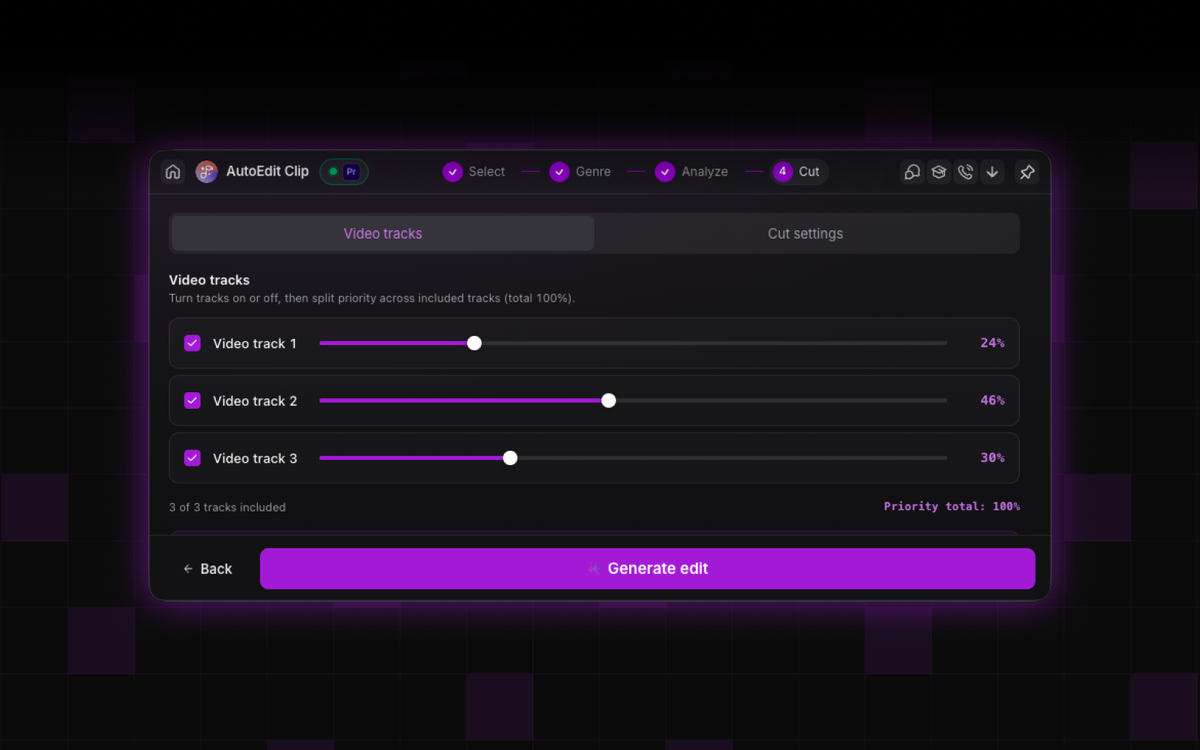Image resolution: width=1200 pixels, height=750 pixels.
Task: Open tutorials via graduation cap icon
Action: (939, 172)
